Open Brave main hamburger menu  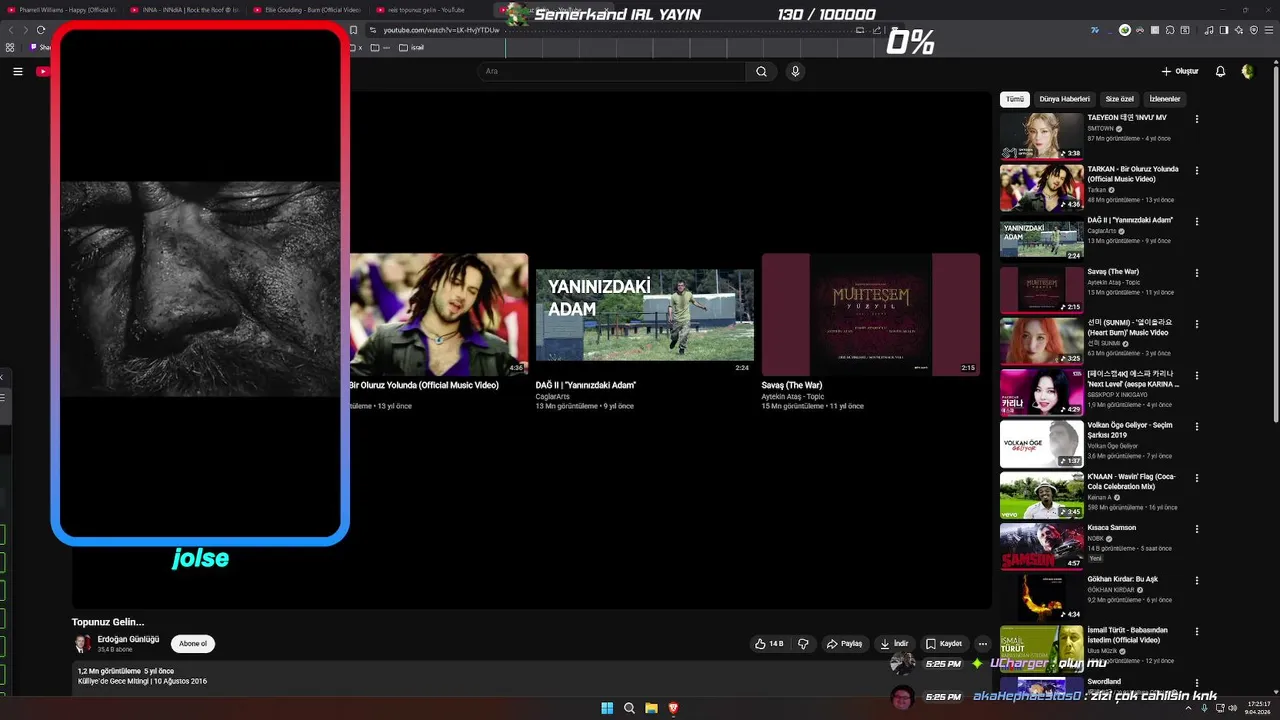point(1269,30)
